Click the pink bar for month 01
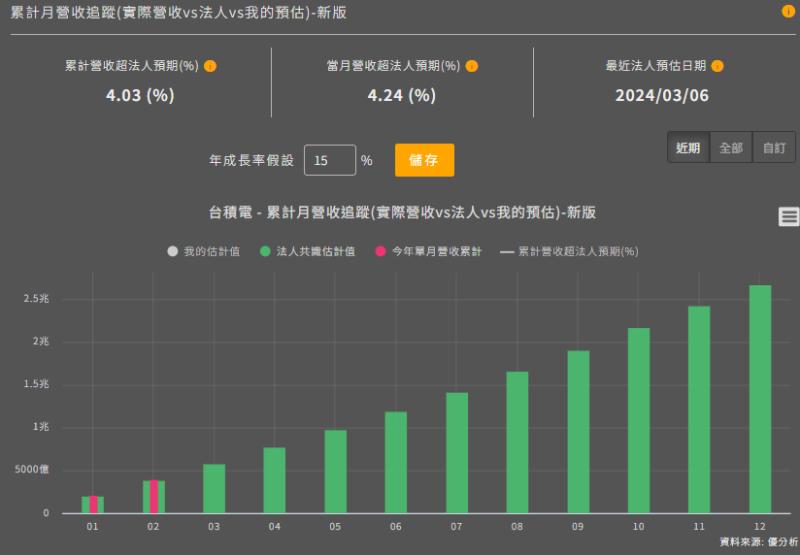Viewport: 800px width, 555px height. click(93, 504)
